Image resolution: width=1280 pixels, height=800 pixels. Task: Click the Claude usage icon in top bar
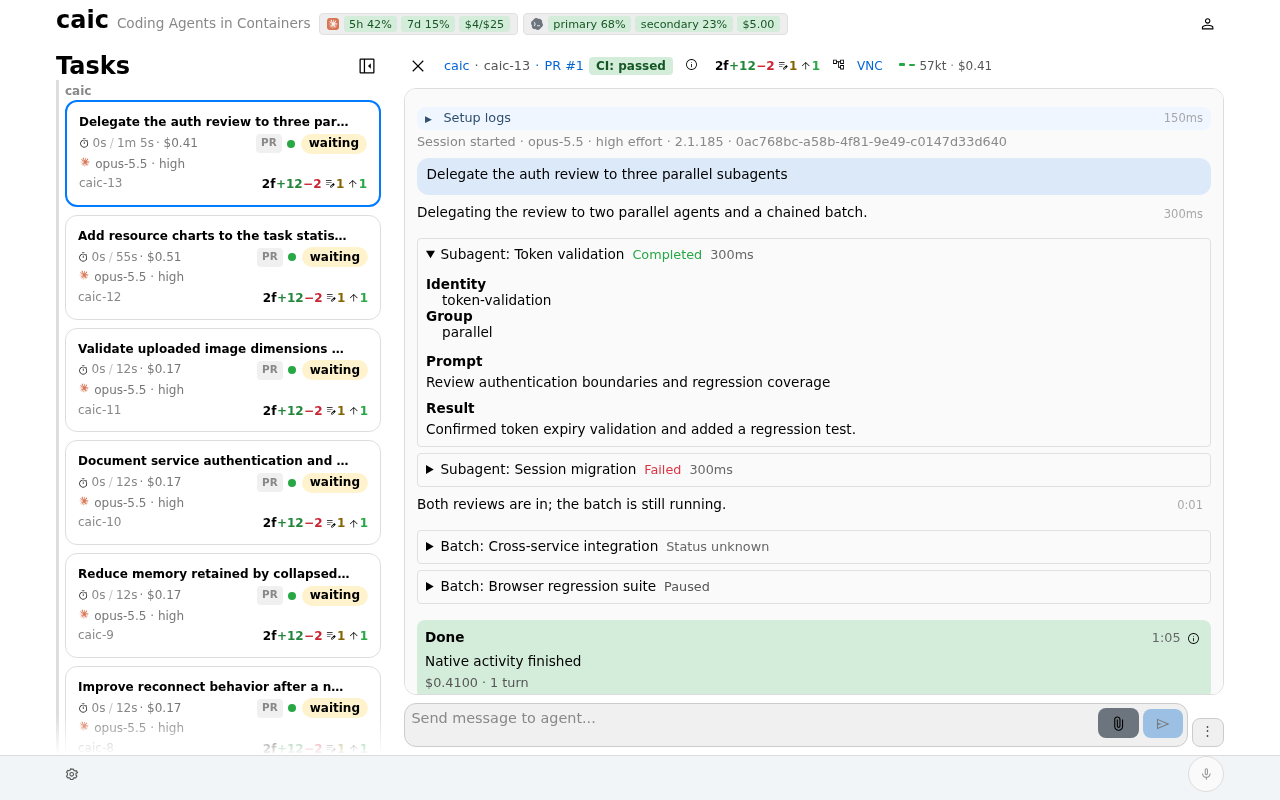(333, 24)
